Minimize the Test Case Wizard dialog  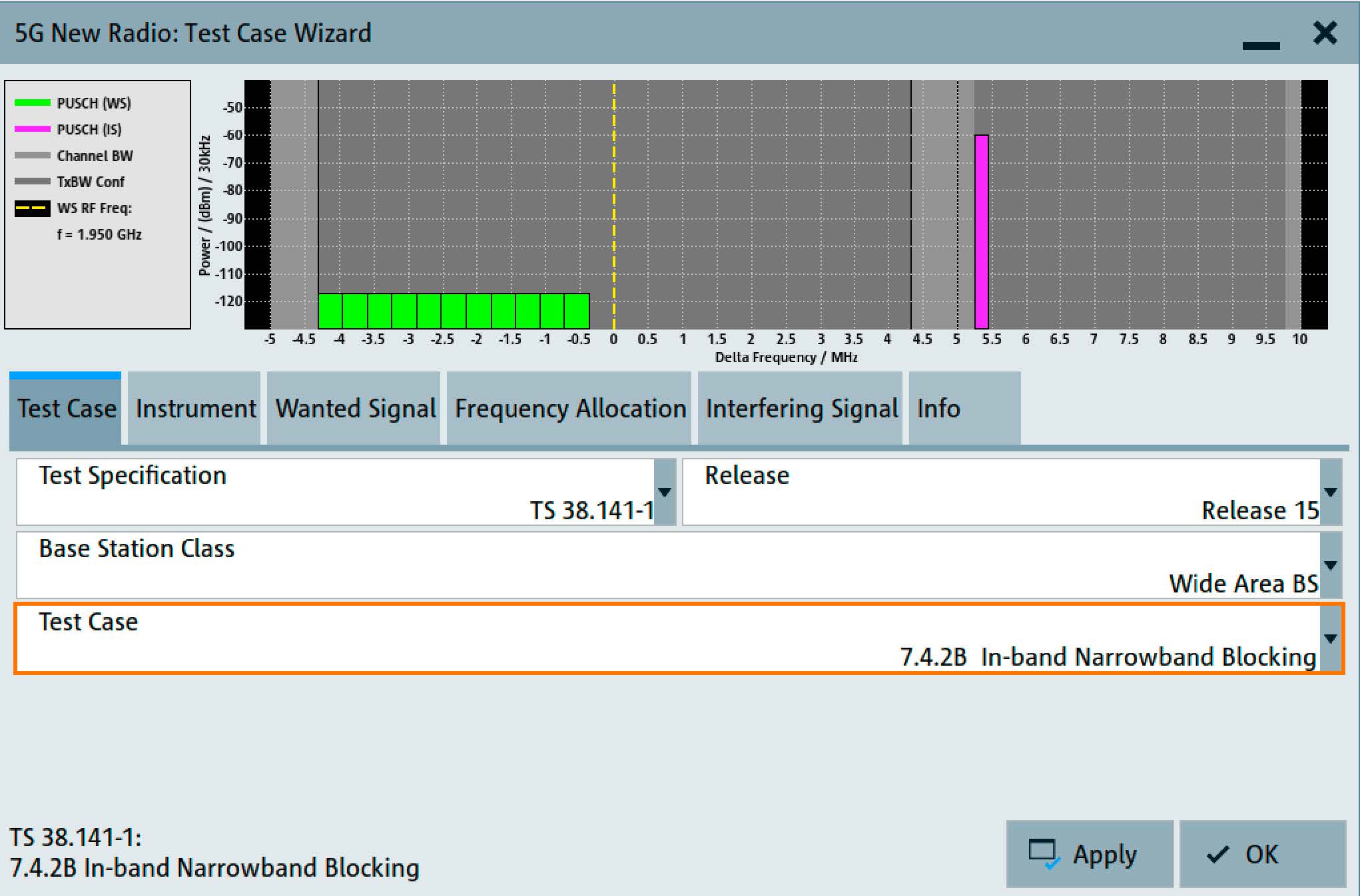(1261, 44)
